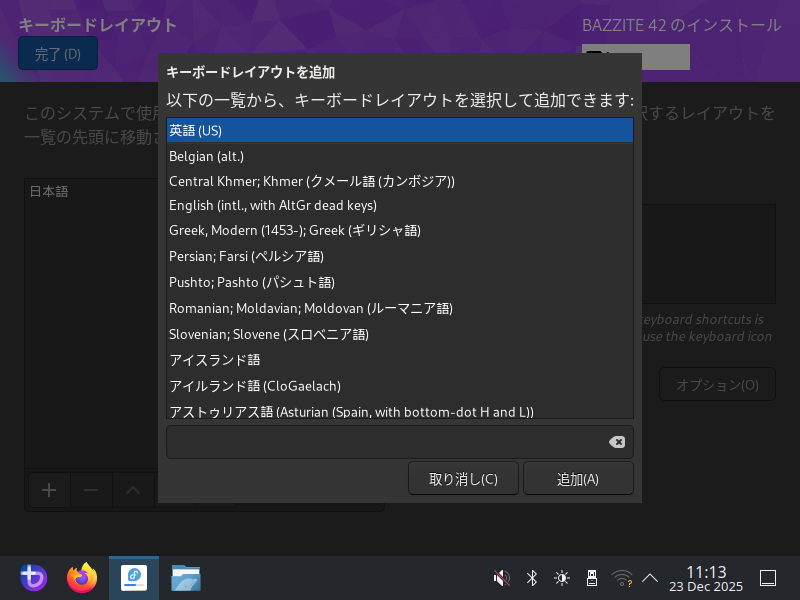Choose Belgian (alt.) from layout list
800x600 pixels.
pos(399,156)
